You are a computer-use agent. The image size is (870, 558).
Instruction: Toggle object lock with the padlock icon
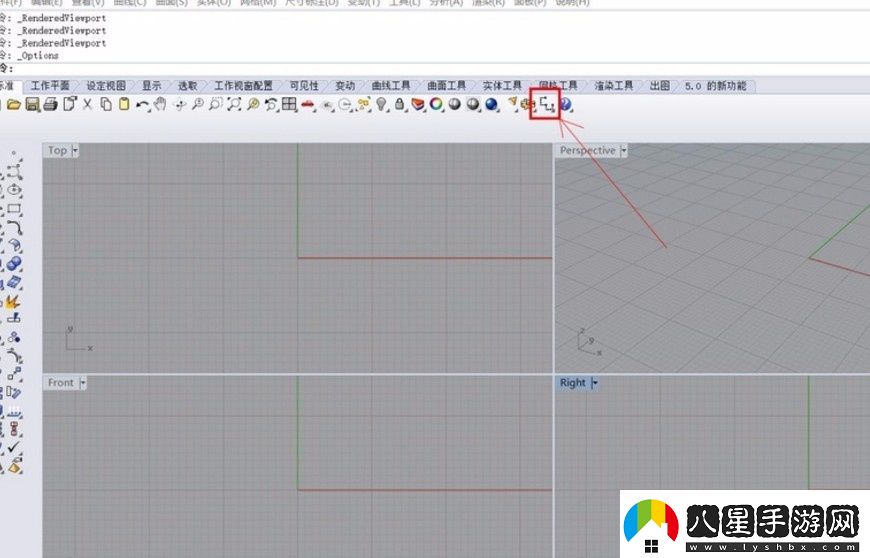click(x=399, y=104)
